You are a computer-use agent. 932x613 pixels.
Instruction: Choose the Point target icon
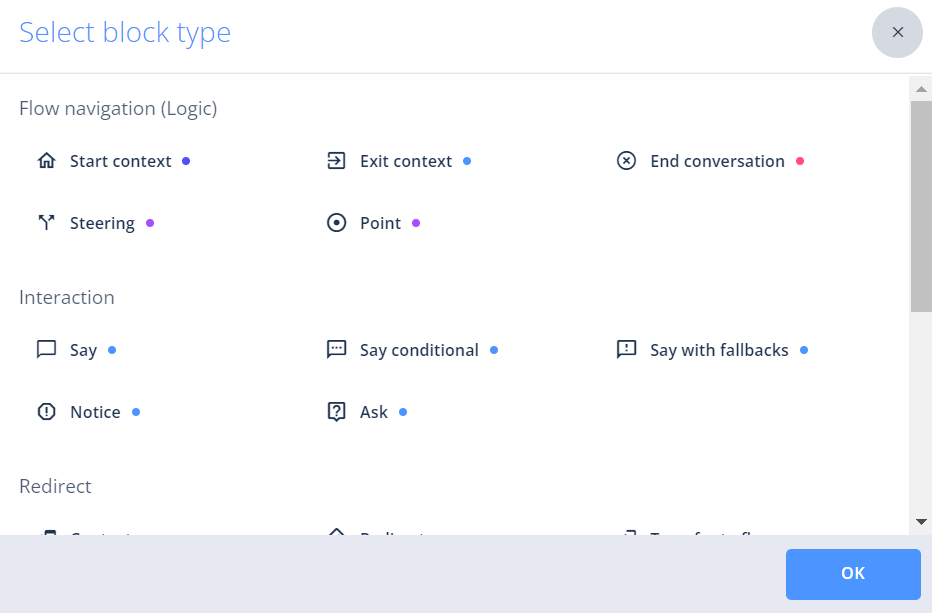(x=336, y=223)
